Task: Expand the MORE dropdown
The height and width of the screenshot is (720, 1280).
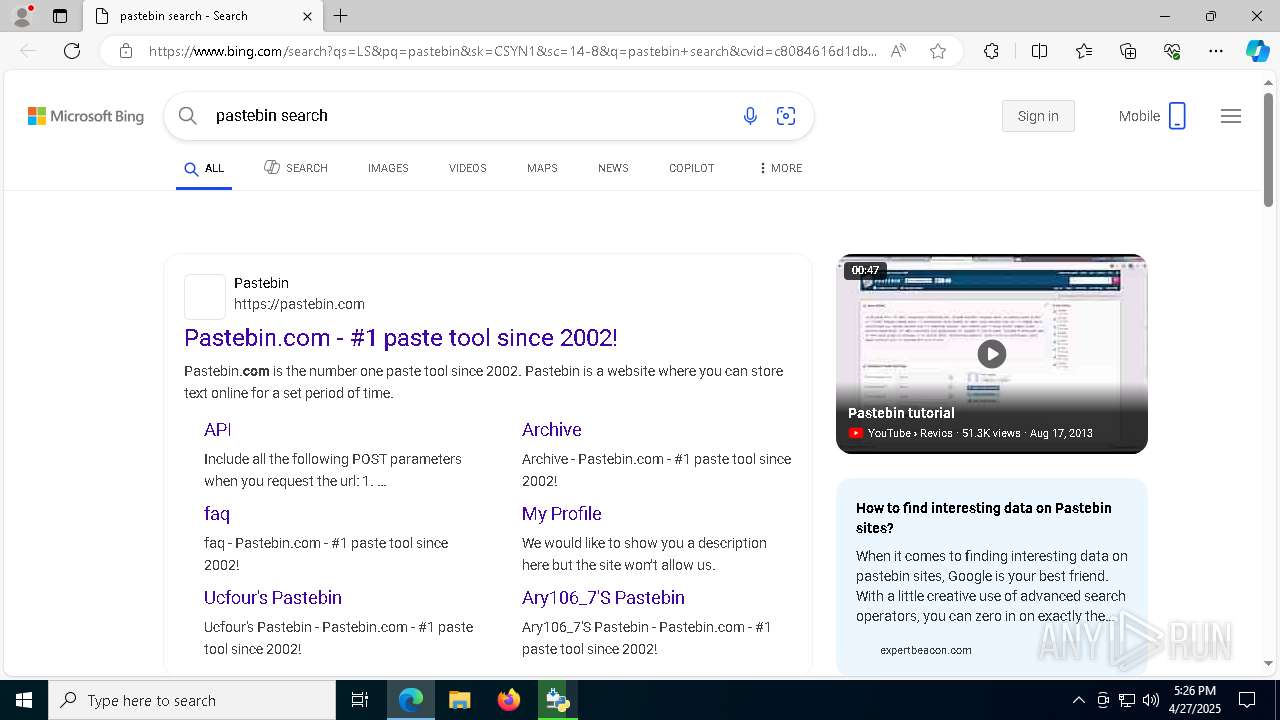Action: 781,168
